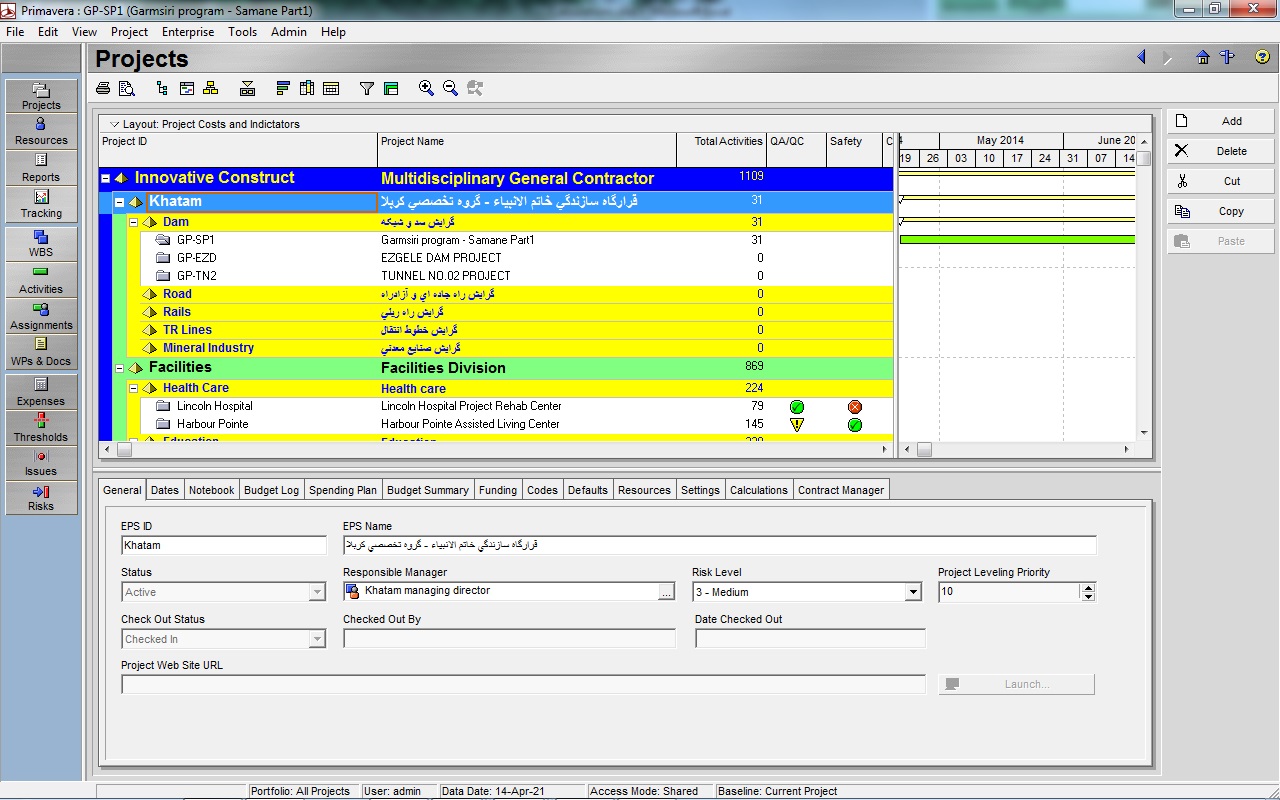This screenshot has width=1280, height=800.
Task: Open Issues in the left sidebar
Action: click(x=41, y=463)
